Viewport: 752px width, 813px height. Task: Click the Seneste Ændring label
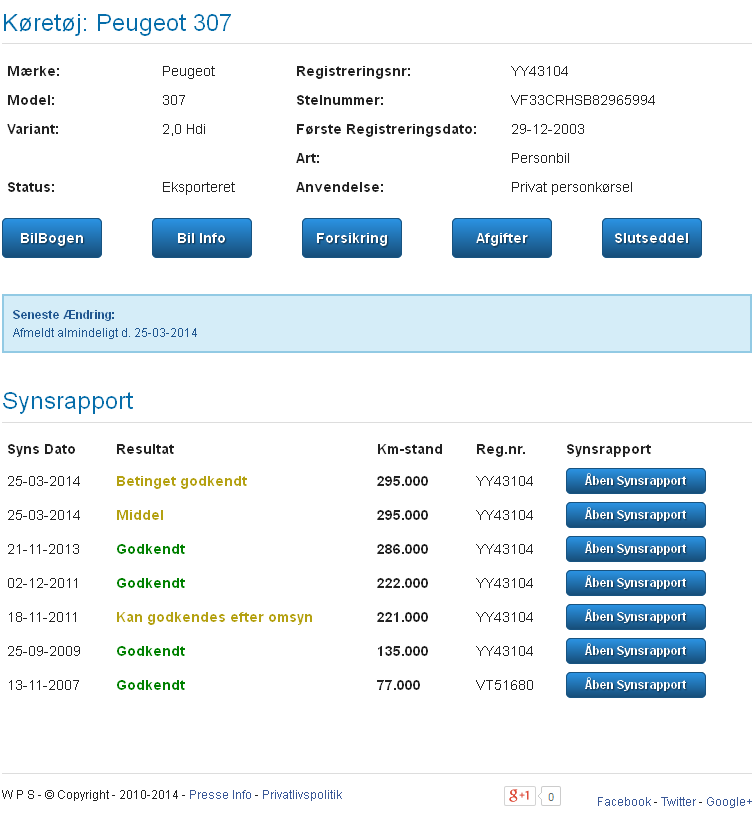pyautogui.click(x=64, y=315)
